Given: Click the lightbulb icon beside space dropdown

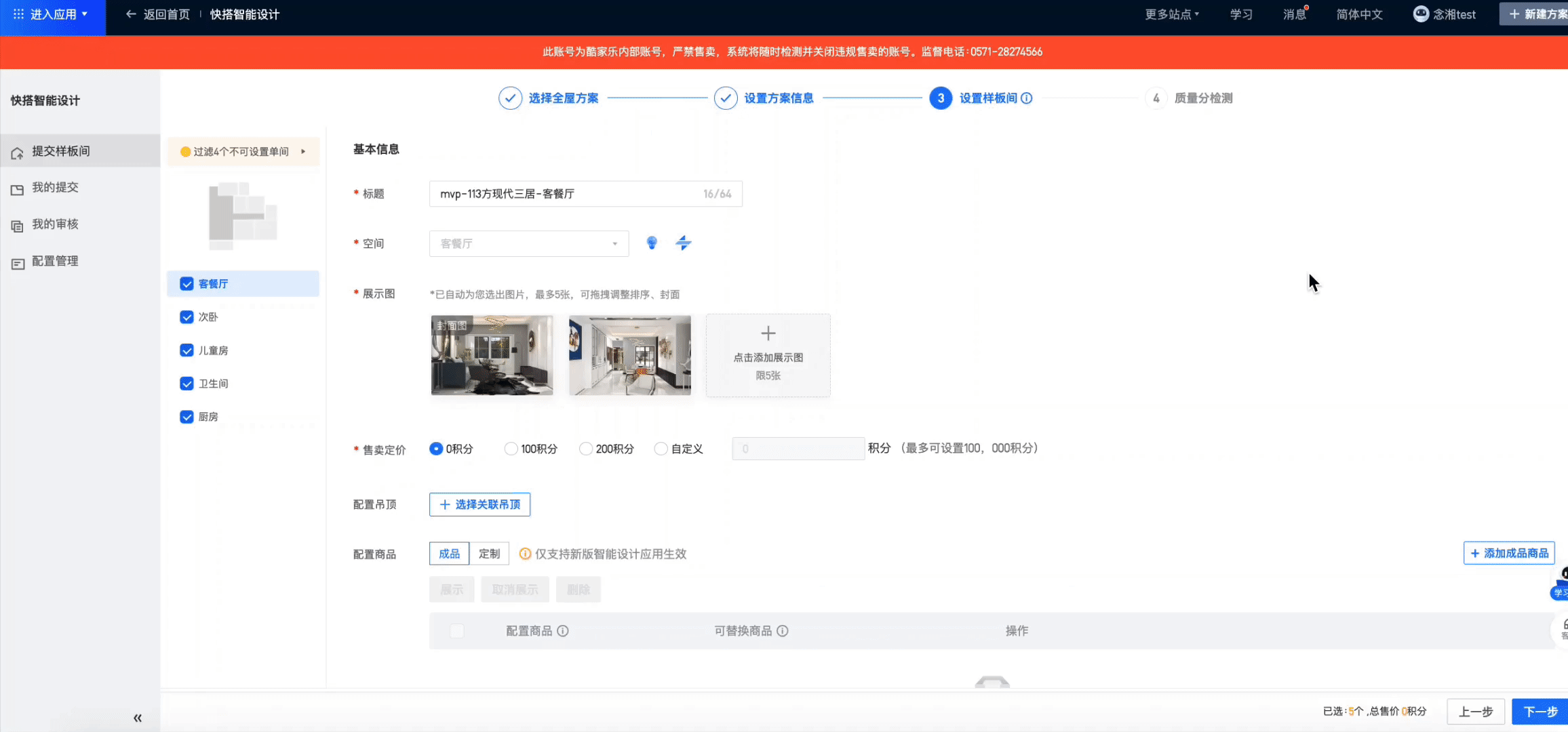Looking at the screenshot, I should click(652, 243).
